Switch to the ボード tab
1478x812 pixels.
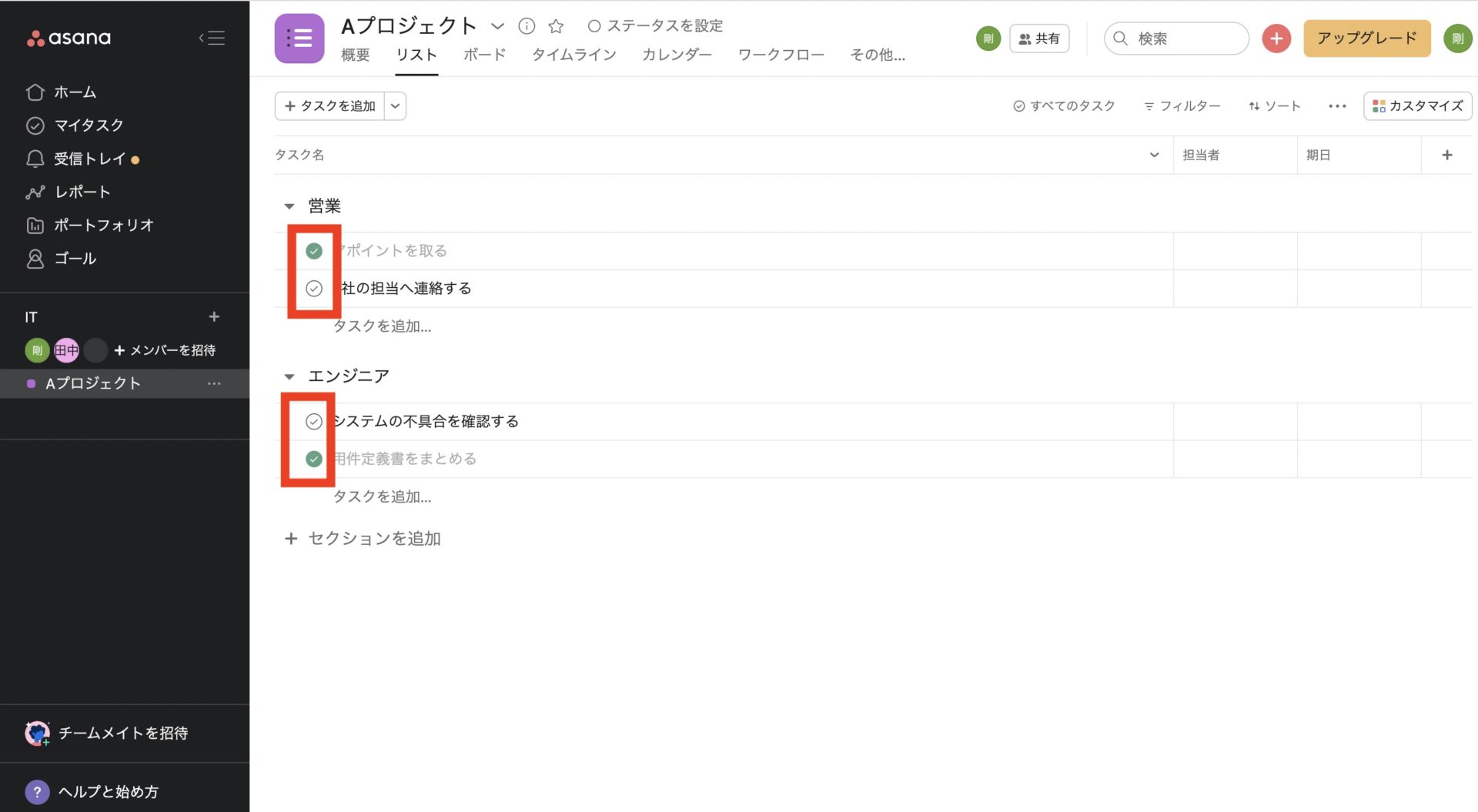point(483,54)
